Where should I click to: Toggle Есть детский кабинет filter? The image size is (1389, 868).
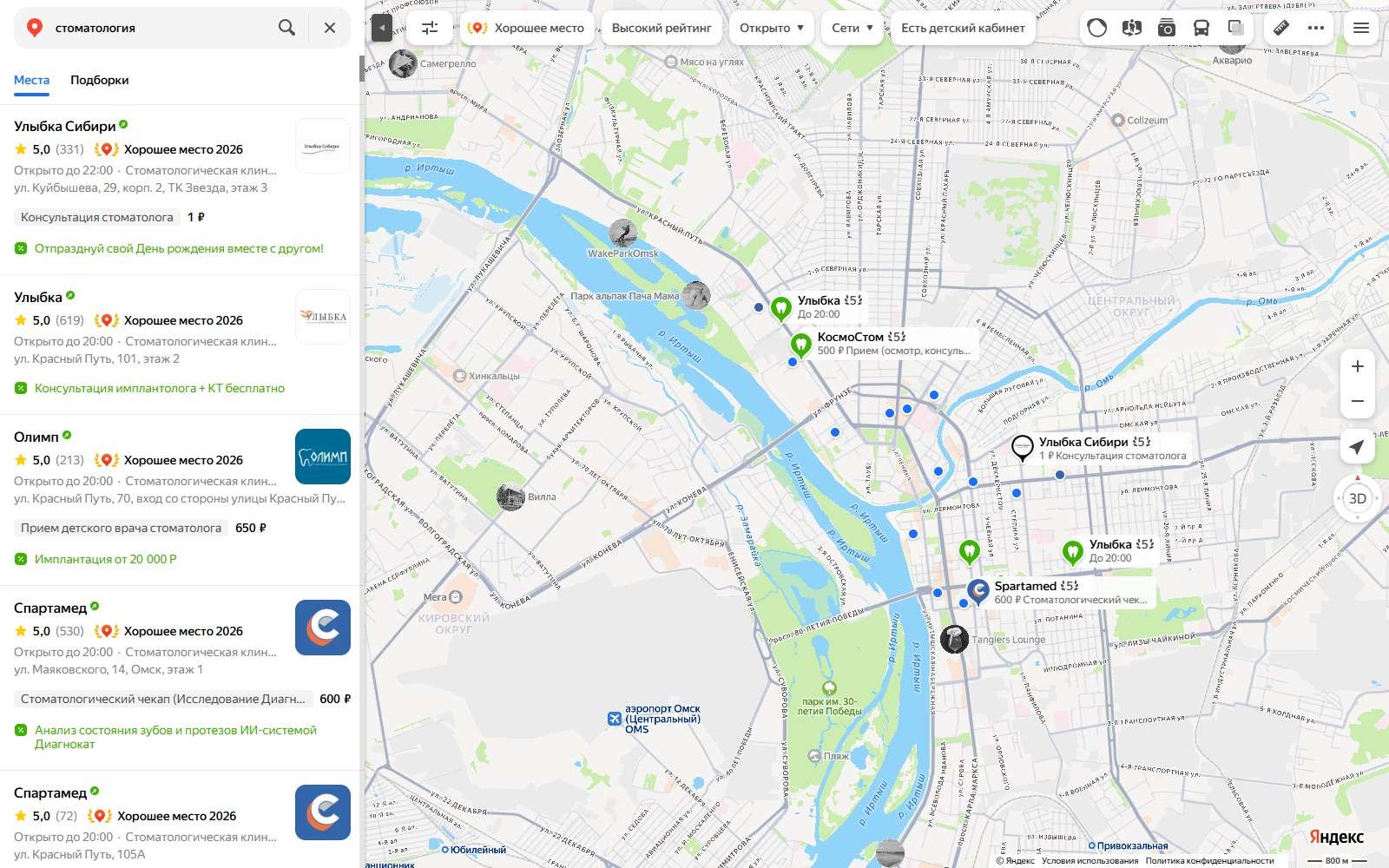pyautogui.click(x=963, y=28)
